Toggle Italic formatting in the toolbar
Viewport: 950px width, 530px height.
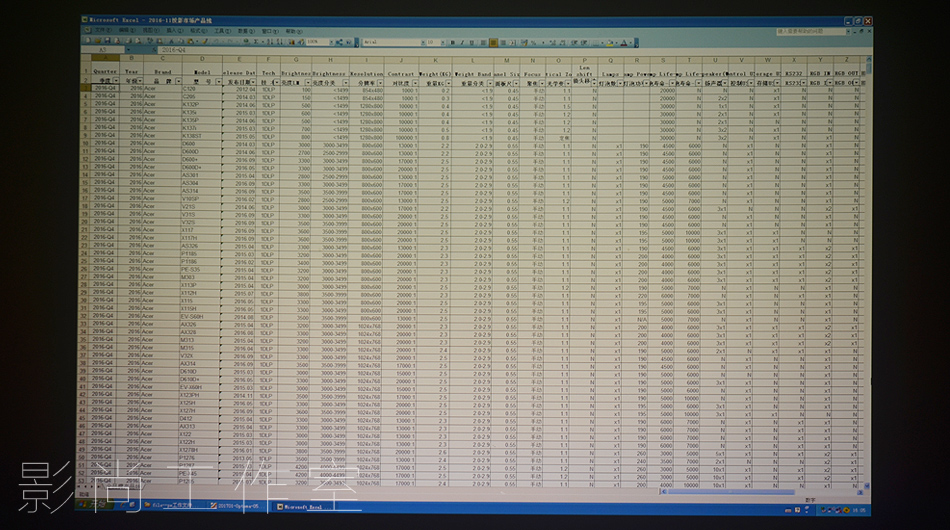(463, 42)
